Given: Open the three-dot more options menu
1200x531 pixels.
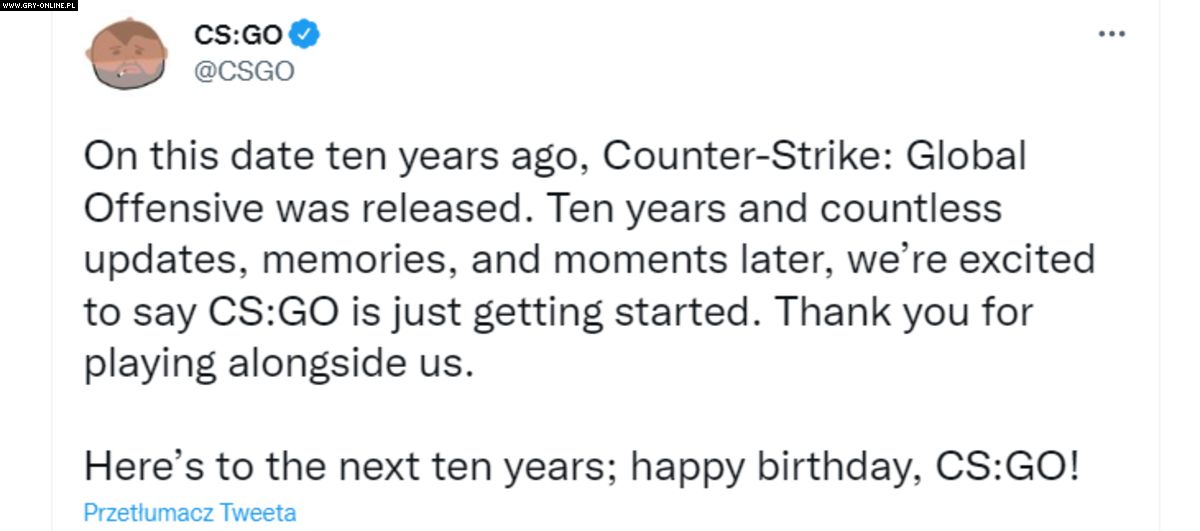Looking at the screenshot, I should coord(1112,34).
